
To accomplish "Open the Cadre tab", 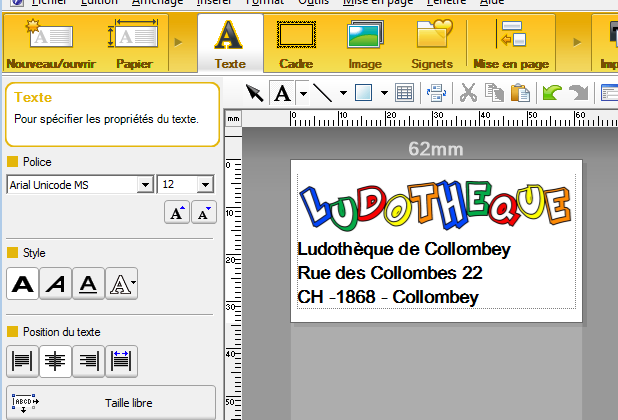I will [296, 43].
